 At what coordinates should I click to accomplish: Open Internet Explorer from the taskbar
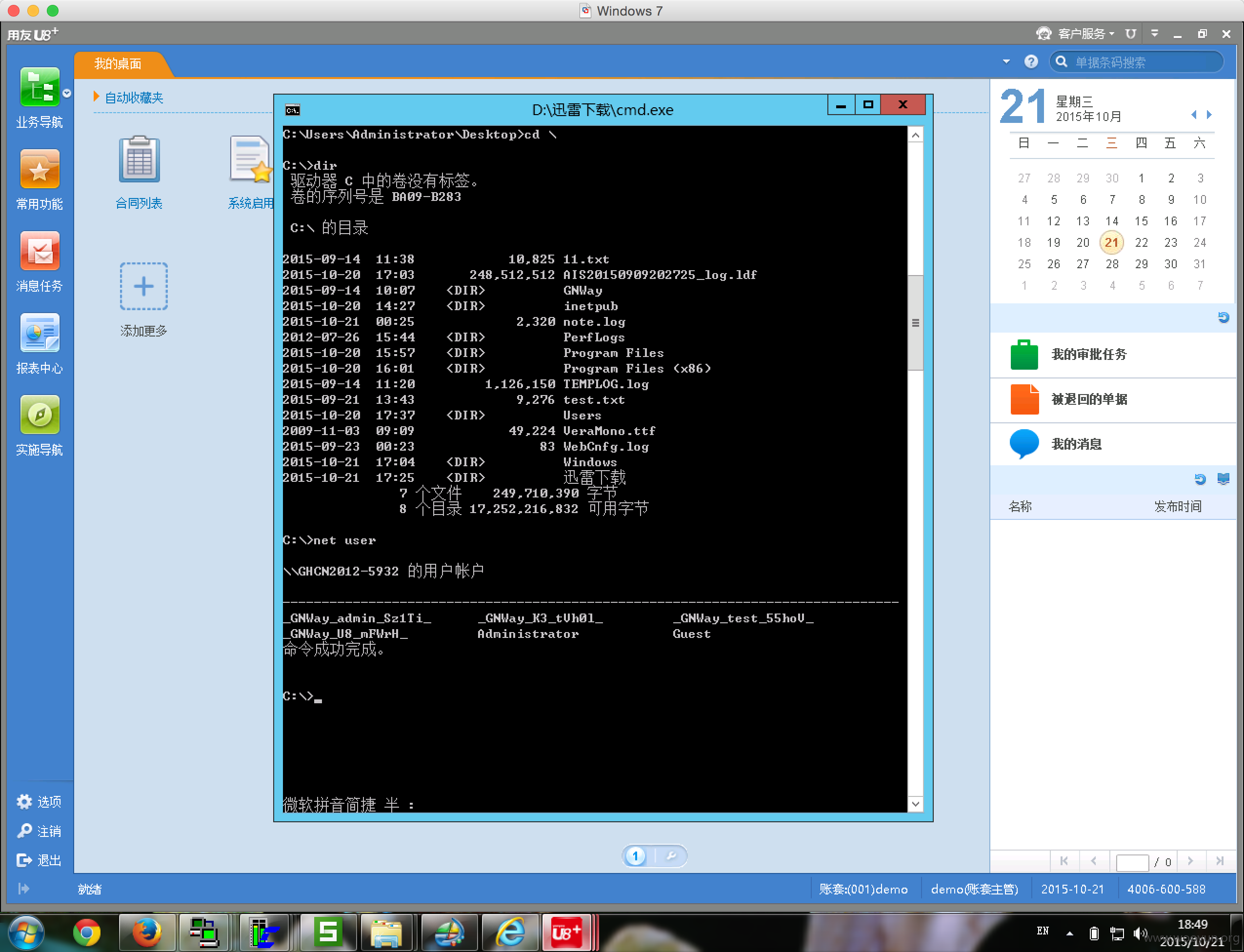click(x=511, y=932)
